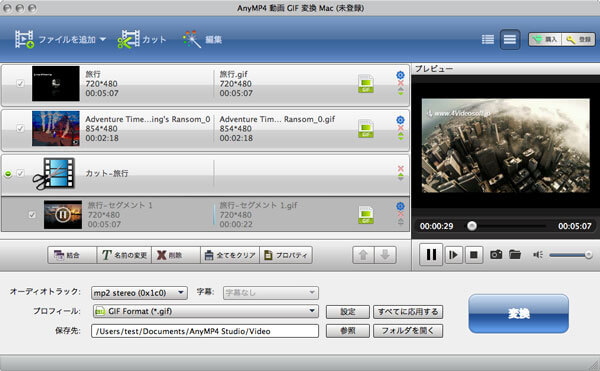Stop the preview playback
The height and width of the screenshot is (371, 600).
(x=474, y=255)
